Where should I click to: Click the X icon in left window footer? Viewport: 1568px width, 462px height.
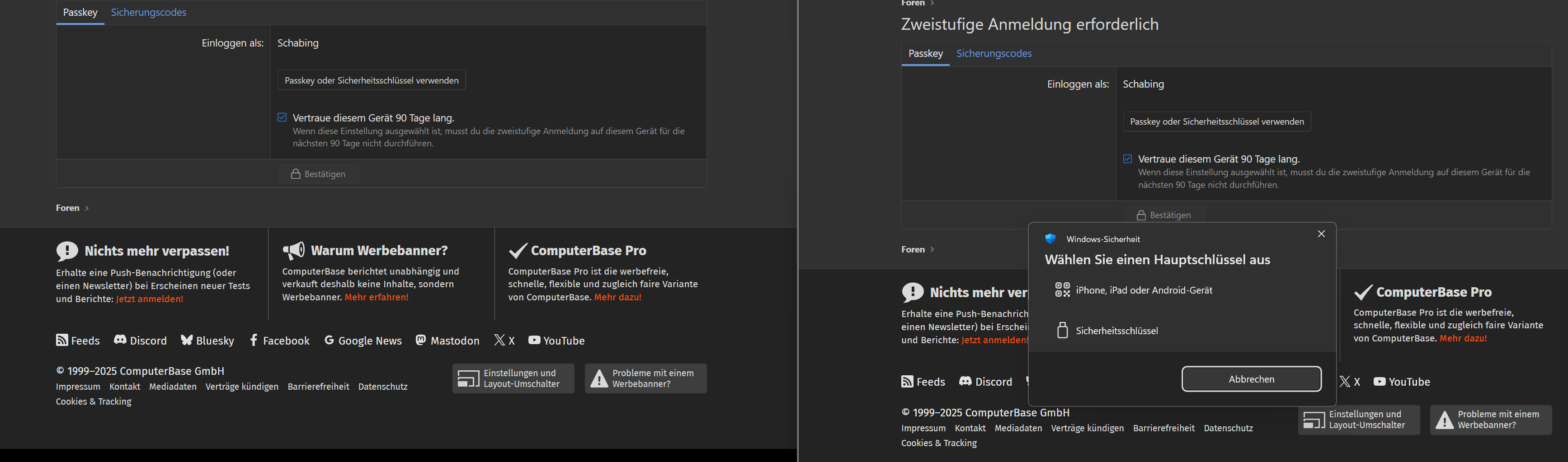coord(500,340)
